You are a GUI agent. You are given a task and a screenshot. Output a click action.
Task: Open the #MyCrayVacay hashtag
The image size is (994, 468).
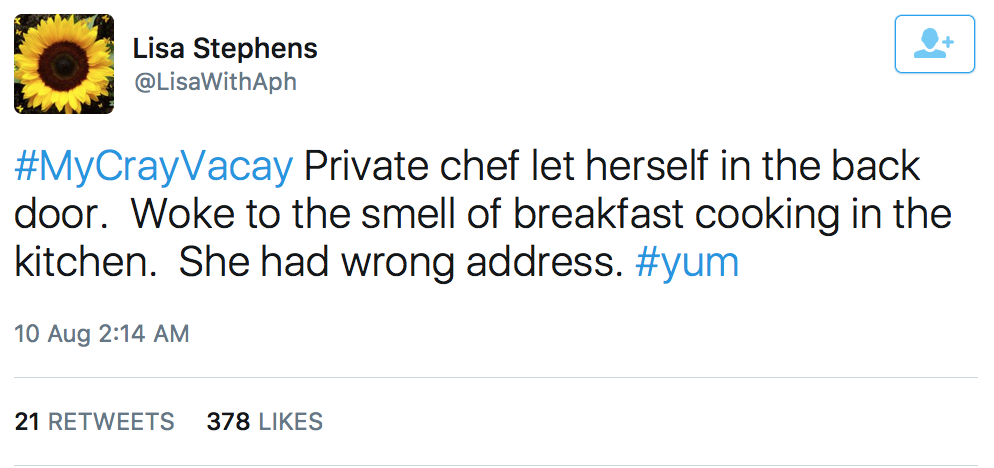[153, 166]
